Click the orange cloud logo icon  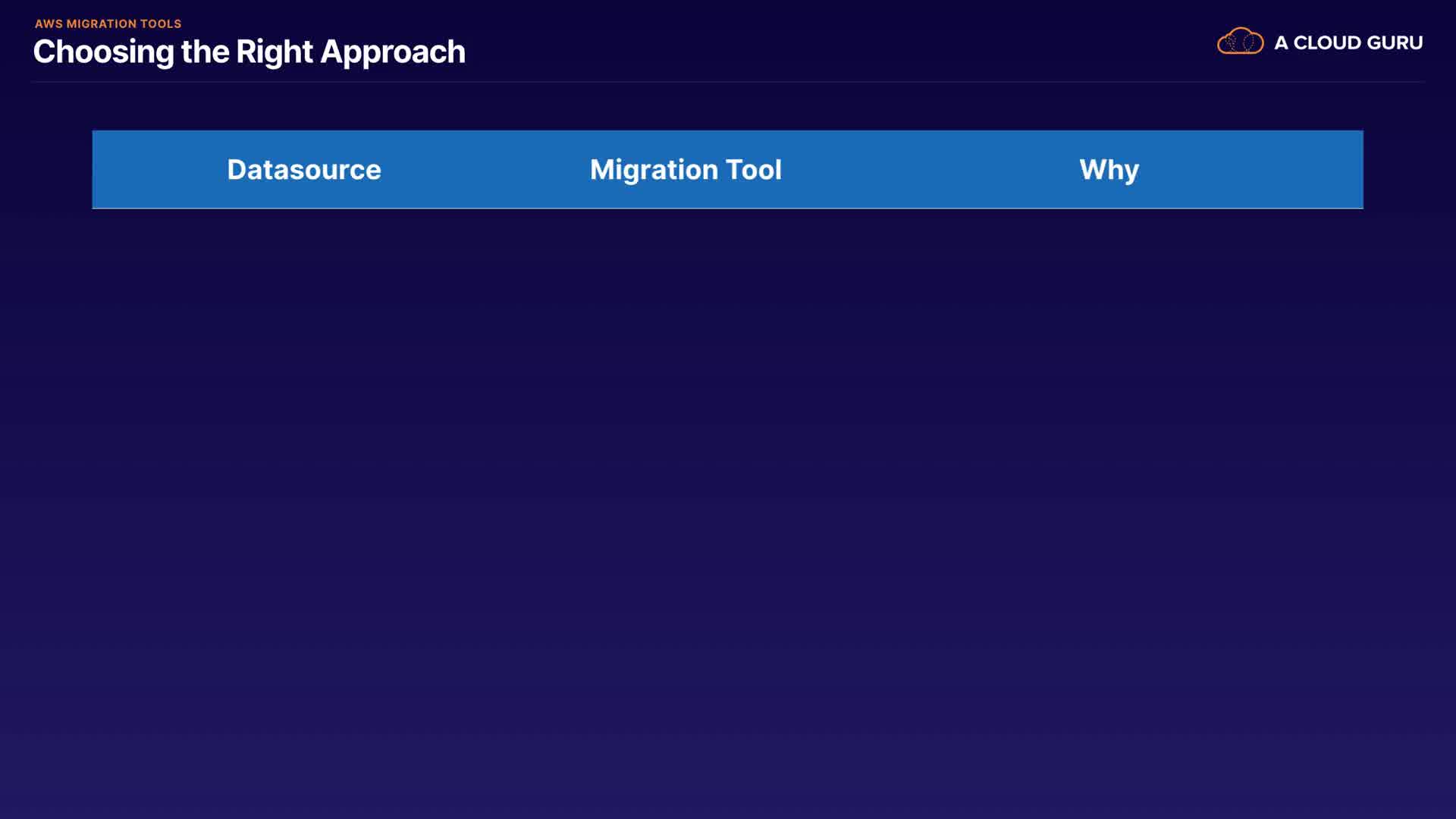click(1240, 42)
